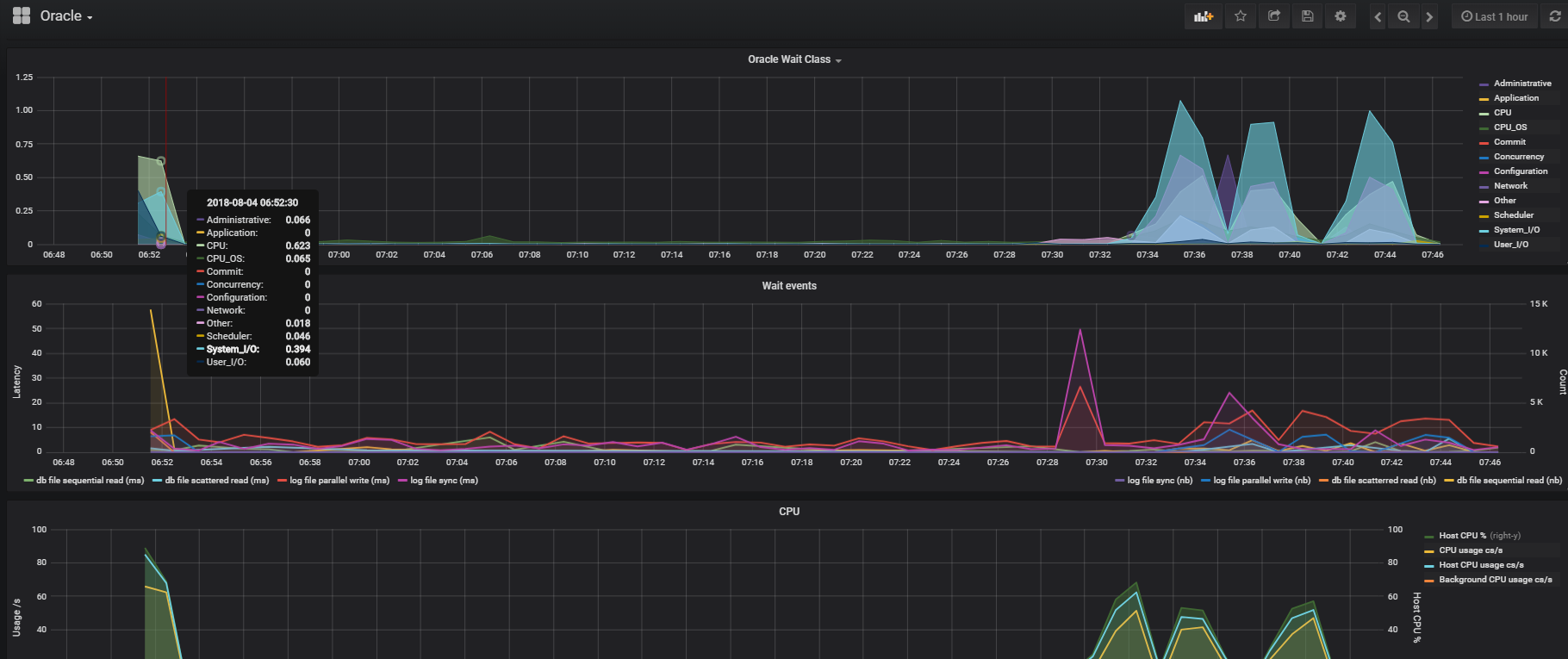Click the Add panel icon
The image size is (1568, 659).
point(1204,16)
